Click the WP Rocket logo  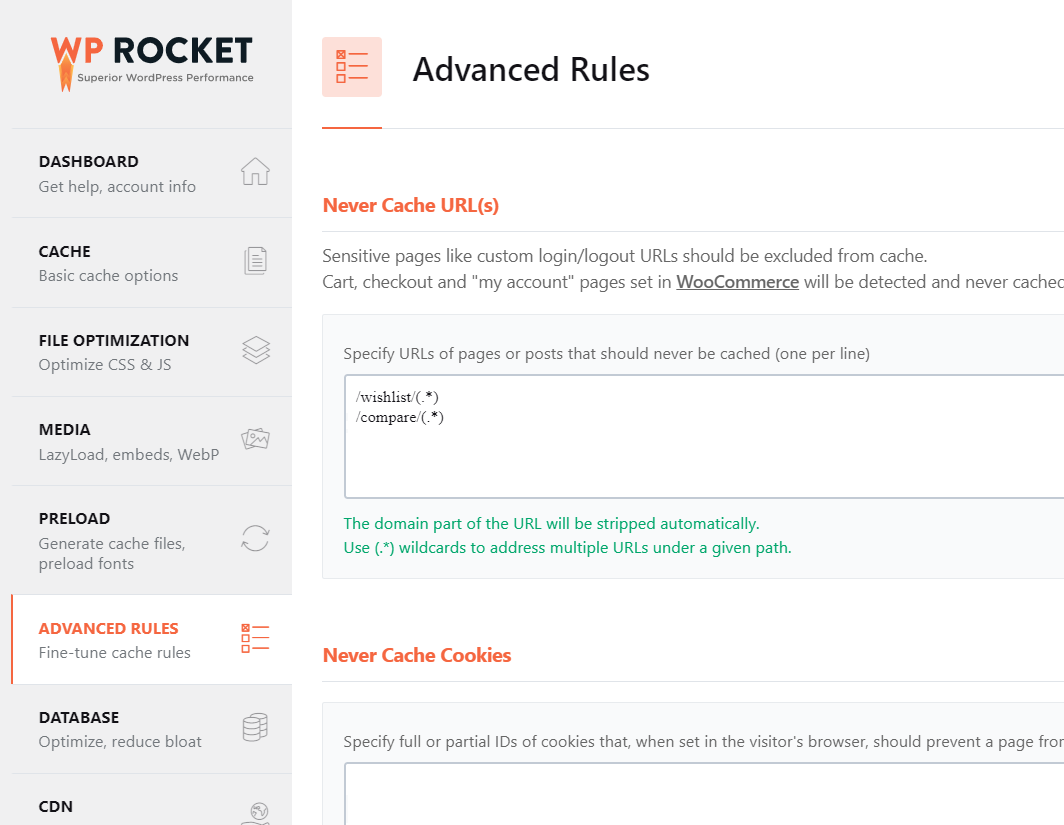pyautogui.click(x=152, y=62)
